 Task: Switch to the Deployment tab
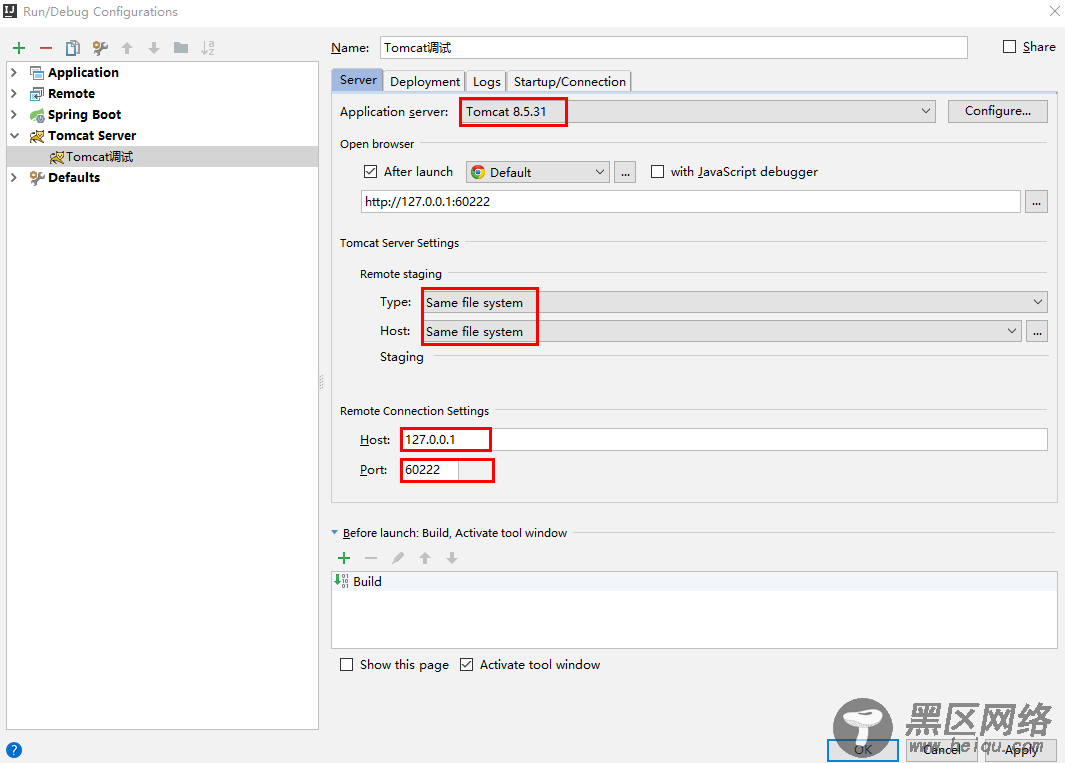(425, 82)
